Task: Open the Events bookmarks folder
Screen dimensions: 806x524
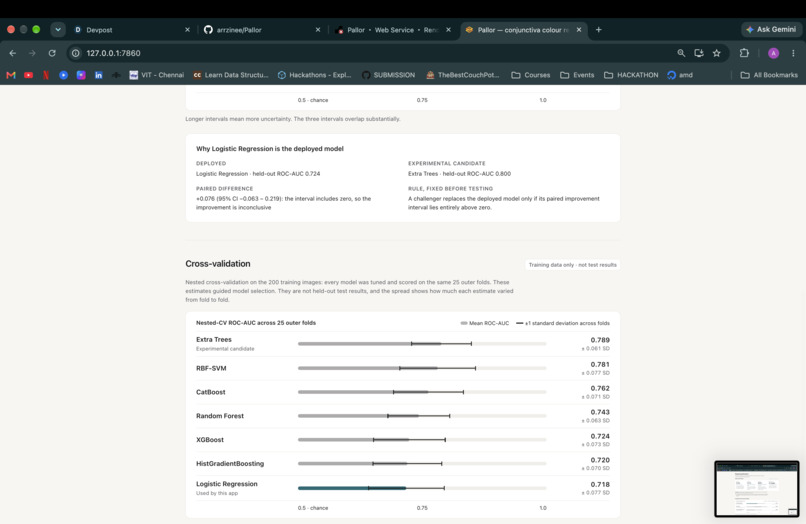Action: [577, 75]
